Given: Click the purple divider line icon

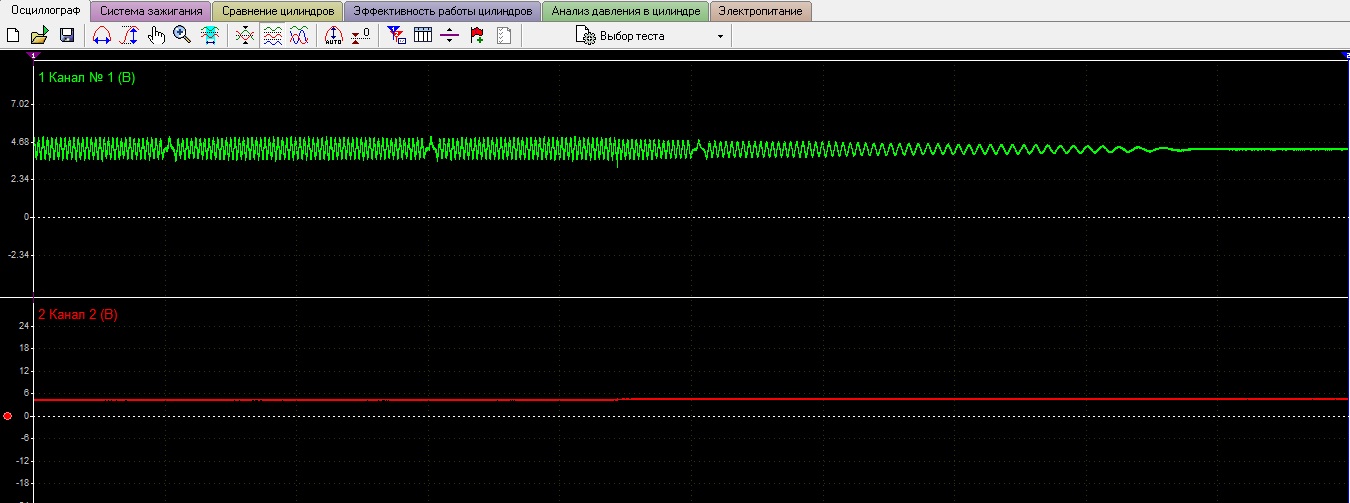Looking at the screenshot, I should [450, 35].
